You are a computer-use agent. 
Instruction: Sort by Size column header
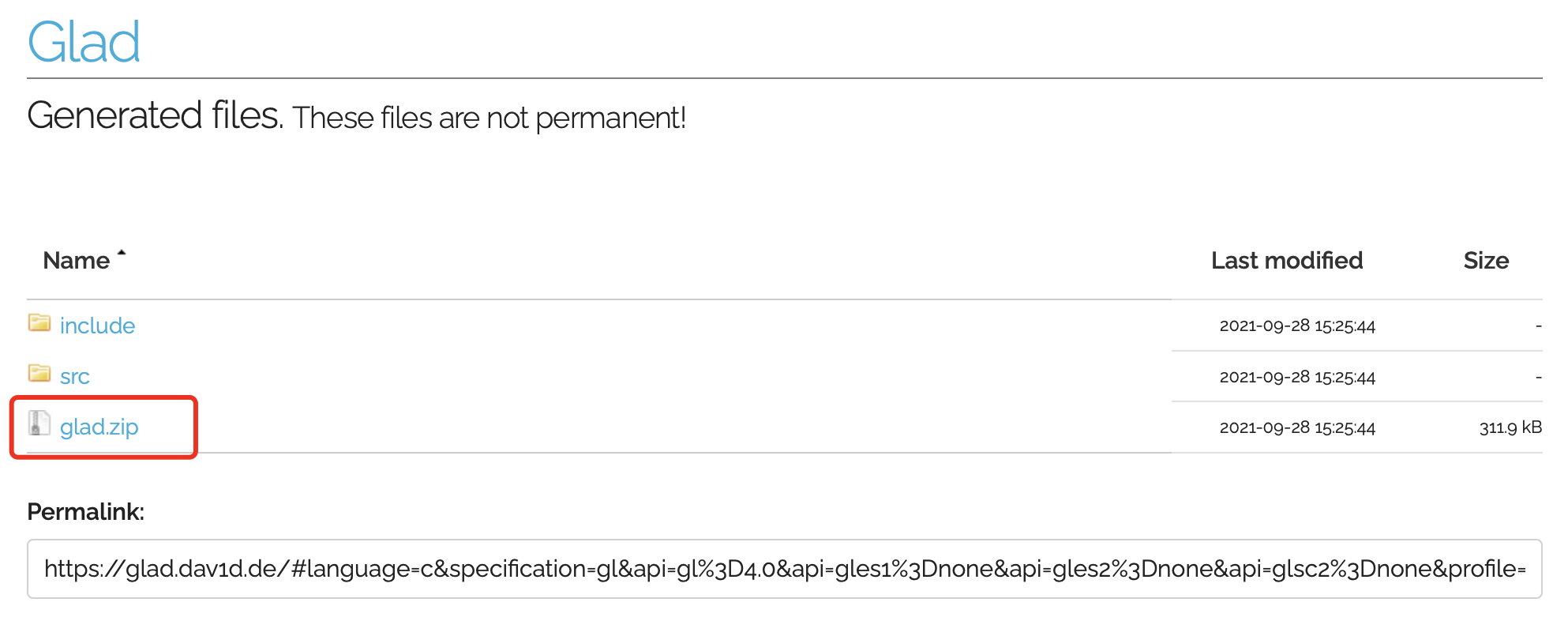(x=1486, y=261)
